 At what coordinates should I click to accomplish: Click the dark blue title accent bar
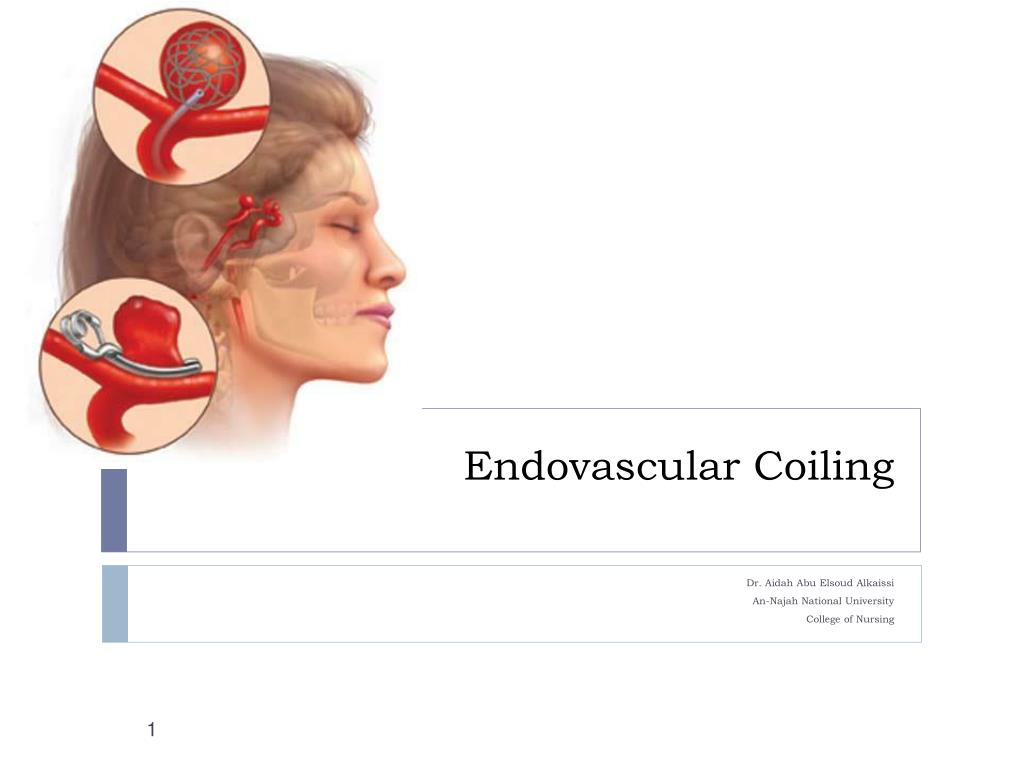coord(114,510)
